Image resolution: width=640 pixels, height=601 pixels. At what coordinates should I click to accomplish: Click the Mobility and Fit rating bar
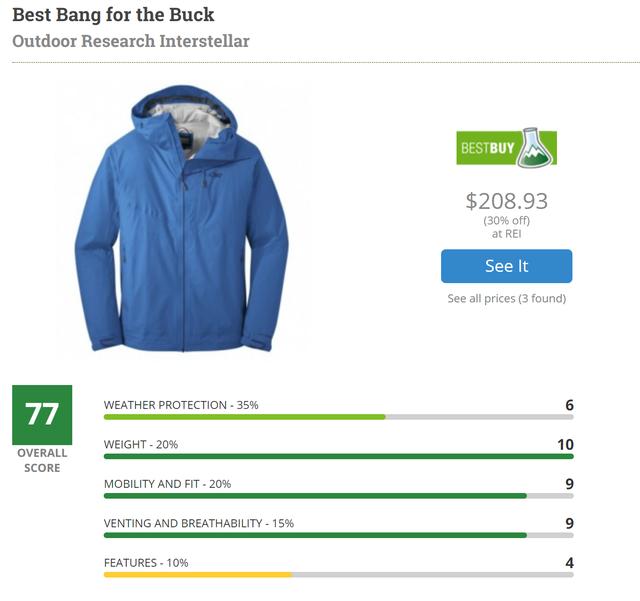point(338,495)
